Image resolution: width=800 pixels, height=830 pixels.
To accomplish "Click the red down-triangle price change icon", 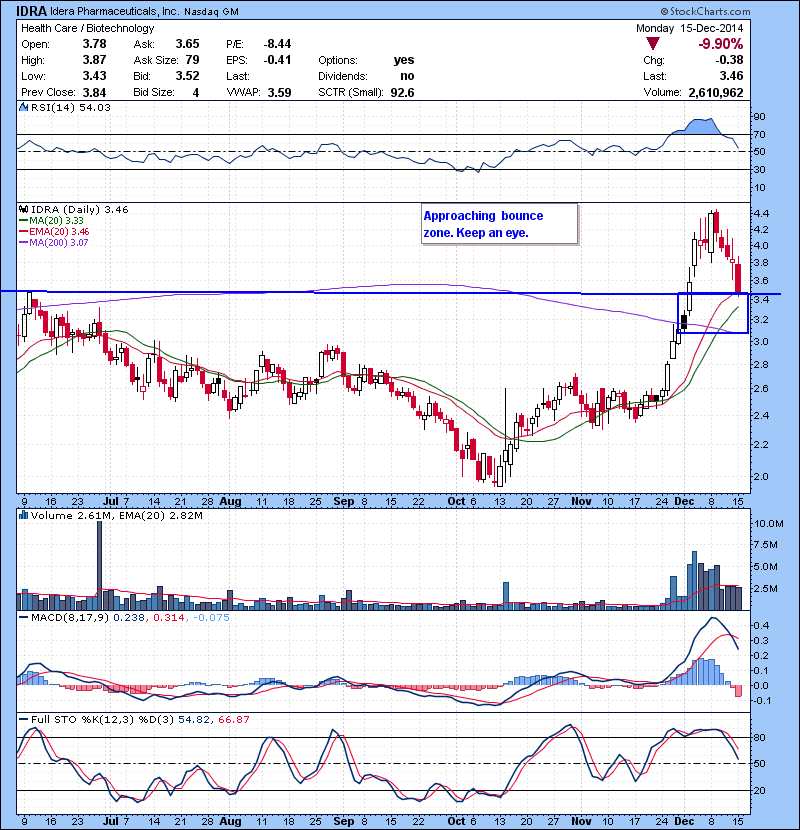I will point(653,44).
